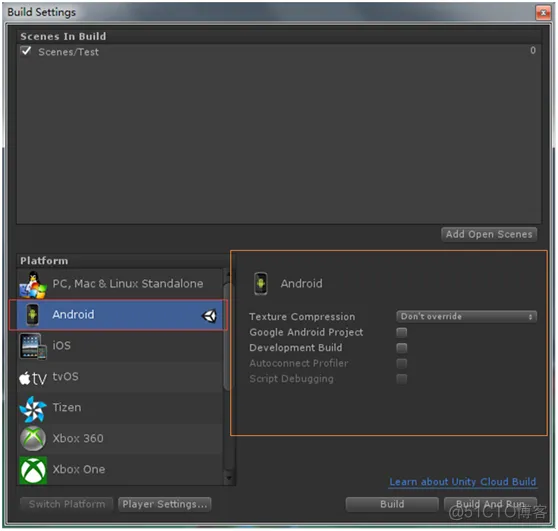Click the Android phone icon in platform list
This screenshot has height=531, width=558.
tap(32, 315)
